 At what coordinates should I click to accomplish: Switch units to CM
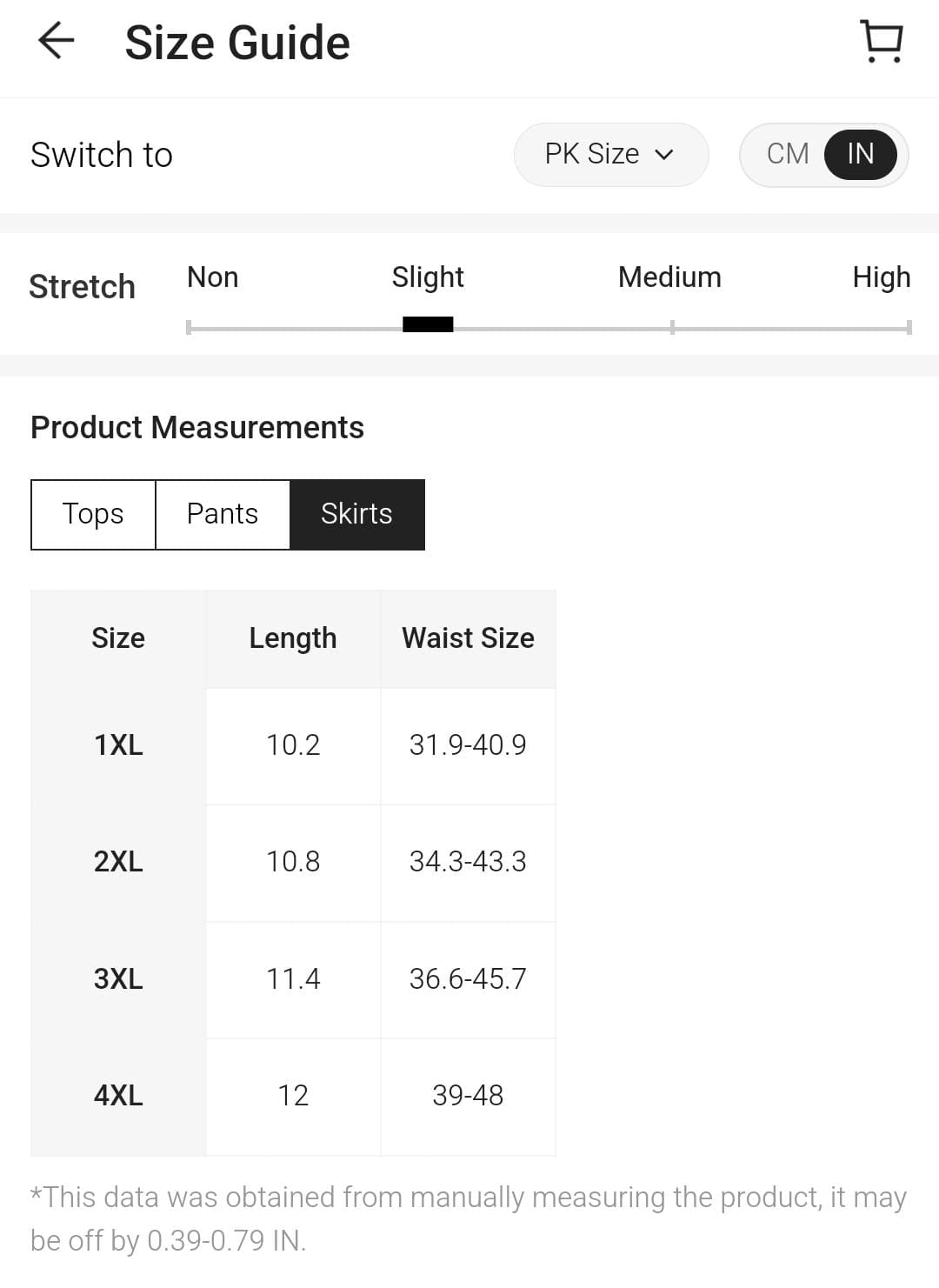click(788, 154)
